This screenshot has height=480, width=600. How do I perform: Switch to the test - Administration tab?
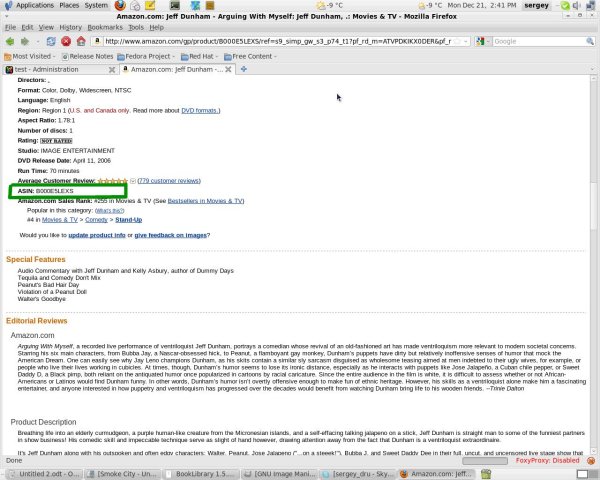tap(57, 69)
